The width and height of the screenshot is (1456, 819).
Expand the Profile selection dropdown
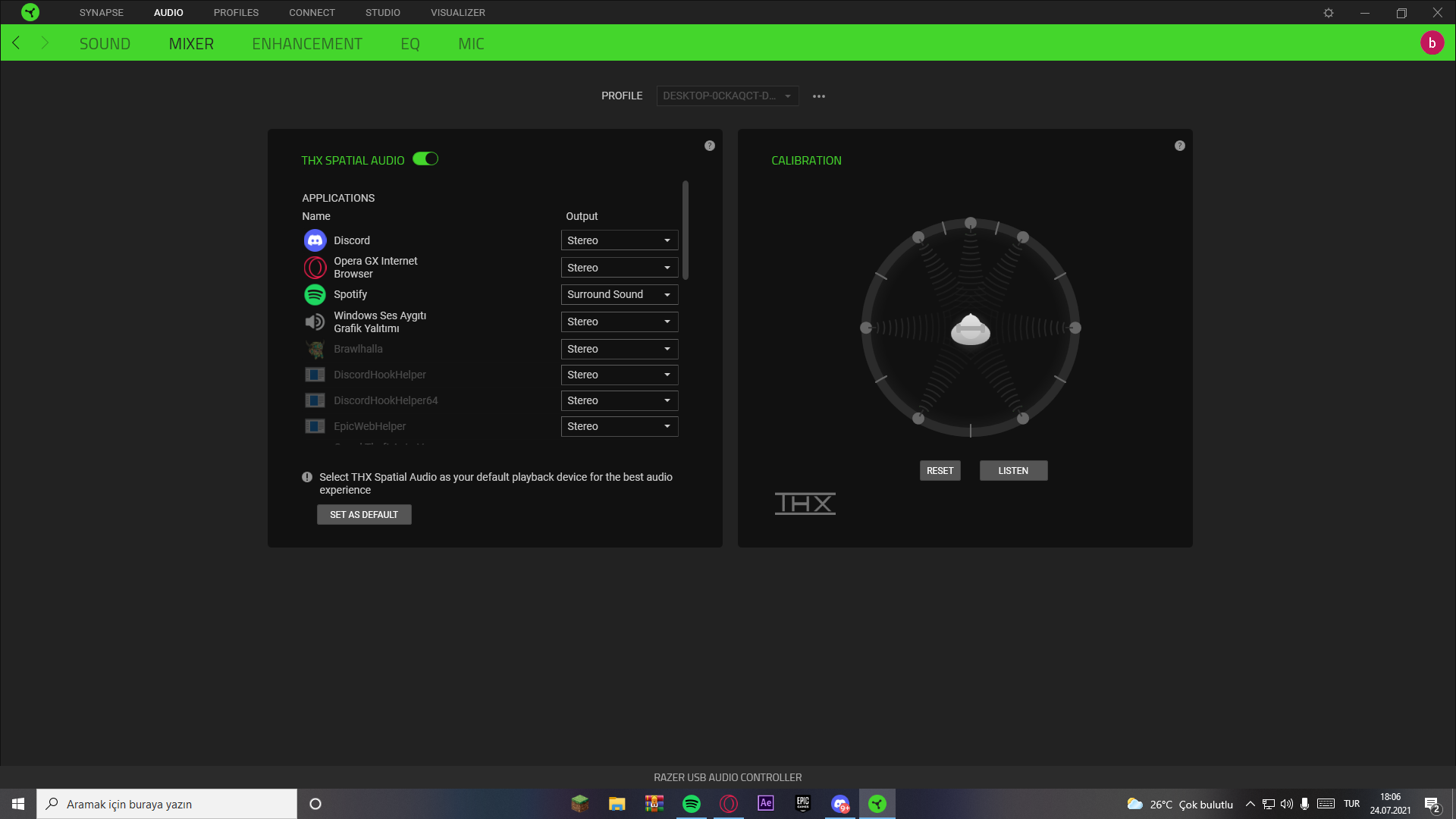[726, 96]
